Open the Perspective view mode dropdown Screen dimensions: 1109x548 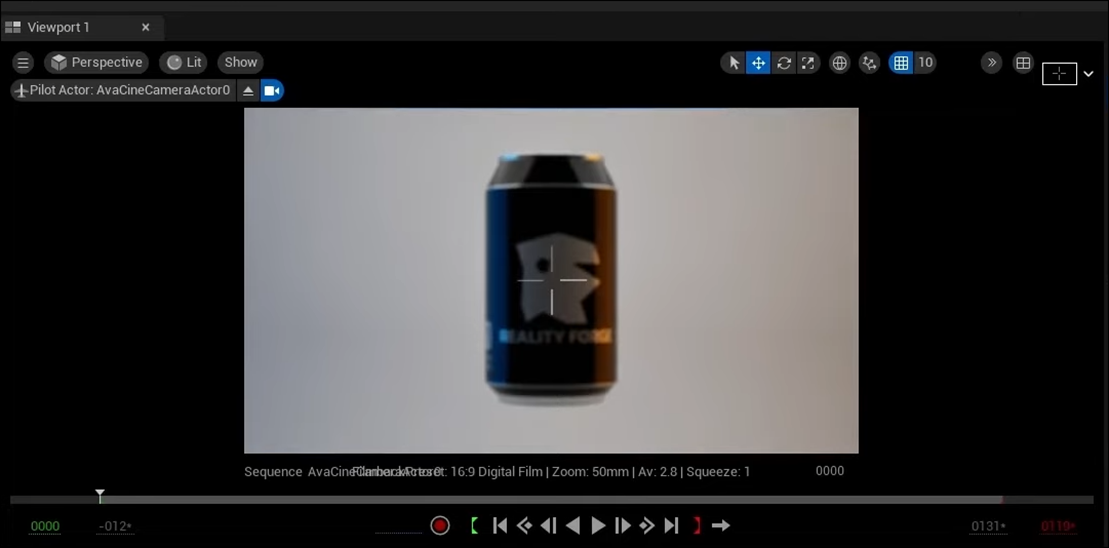coord(97,62)
